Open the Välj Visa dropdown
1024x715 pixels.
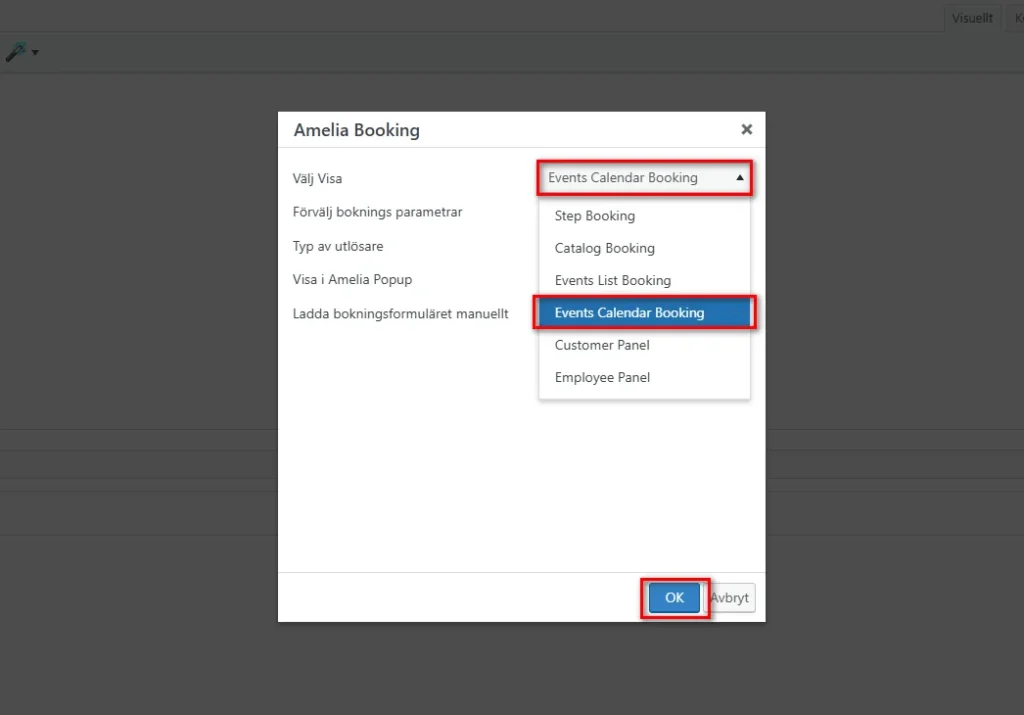[644, 178]
